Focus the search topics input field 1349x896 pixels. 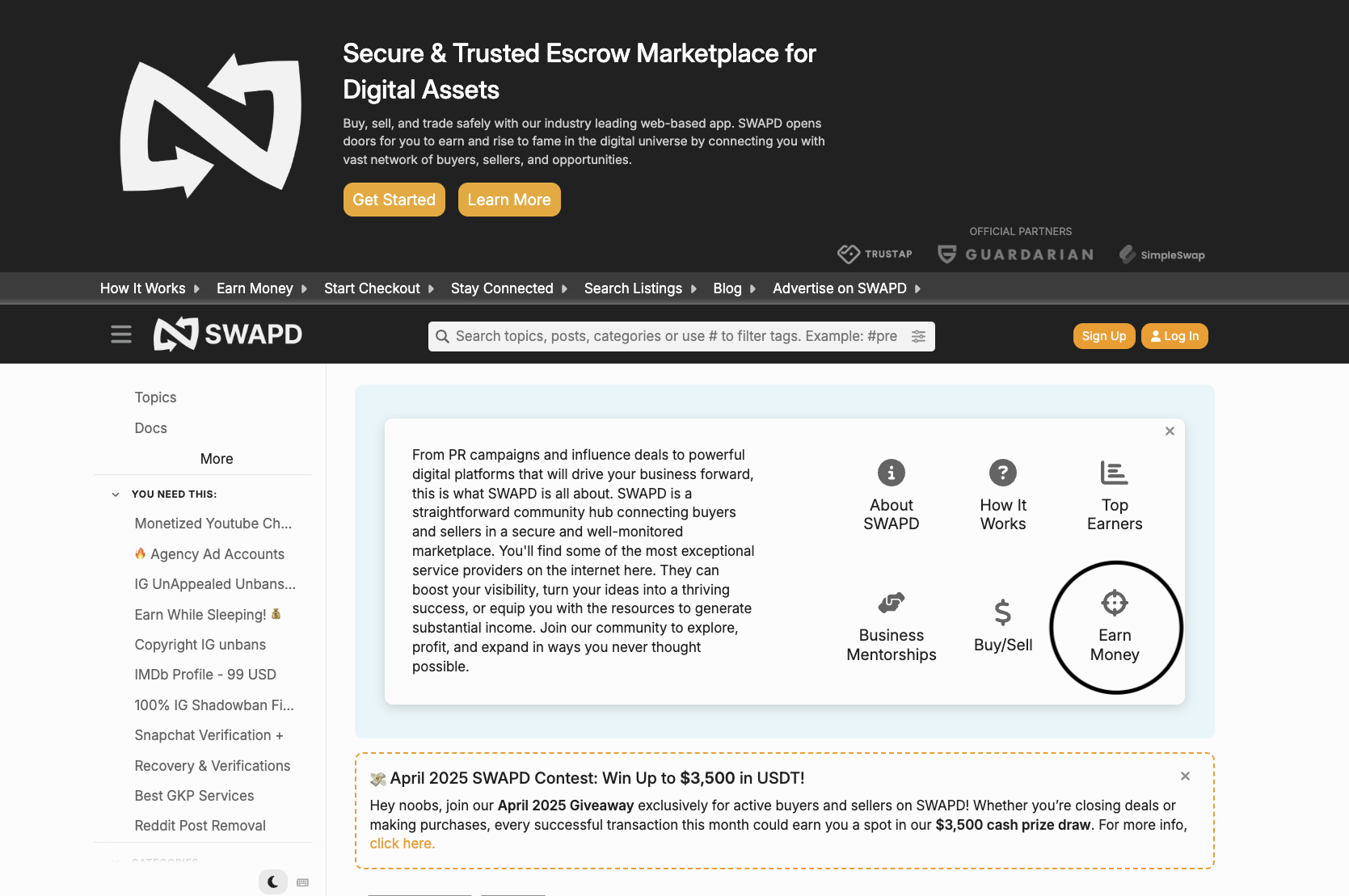(681, 336)
